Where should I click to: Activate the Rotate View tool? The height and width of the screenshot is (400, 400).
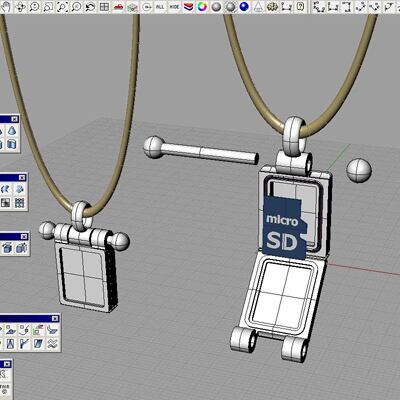(x=20, y=6)
